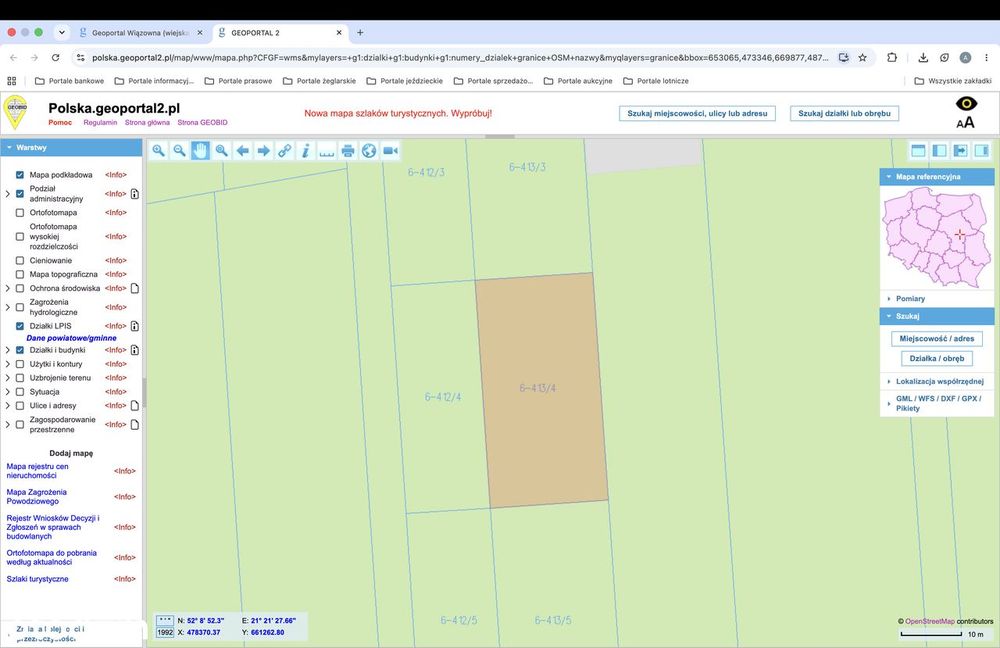Enable the Cieniowanie layer checkbox
This screenshot has width=1000, height=648.
tap(20, 260)
